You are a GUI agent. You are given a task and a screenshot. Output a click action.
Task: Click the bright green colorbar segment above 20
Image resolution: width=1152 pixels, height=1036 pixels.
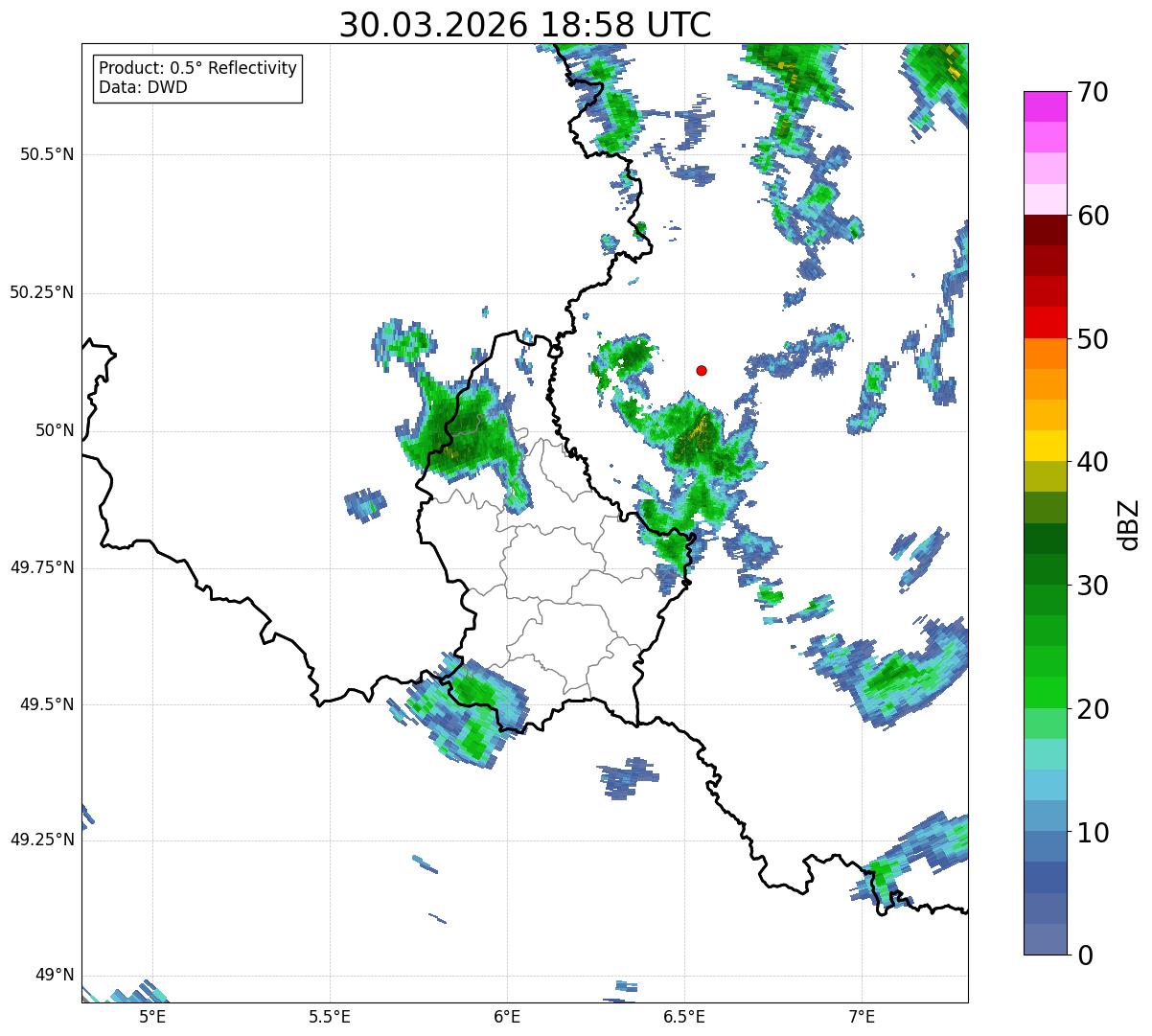(x=1046, y=692)
